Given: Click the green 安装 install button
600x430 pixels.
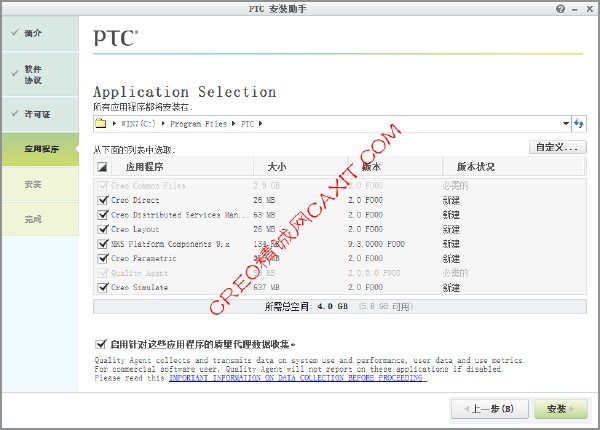Looking at the screenshot, I should coord(561,409).
